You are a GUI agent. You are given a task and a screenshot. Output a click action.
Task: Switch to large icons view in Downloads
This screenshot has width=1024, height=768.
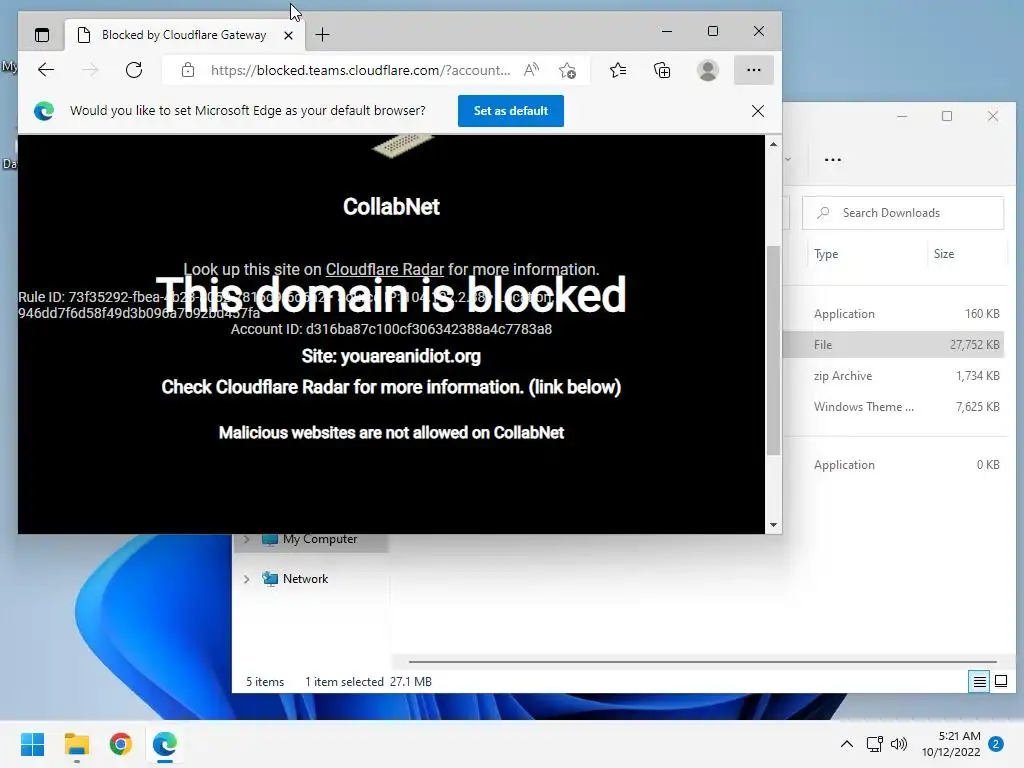pos(1001,682)
